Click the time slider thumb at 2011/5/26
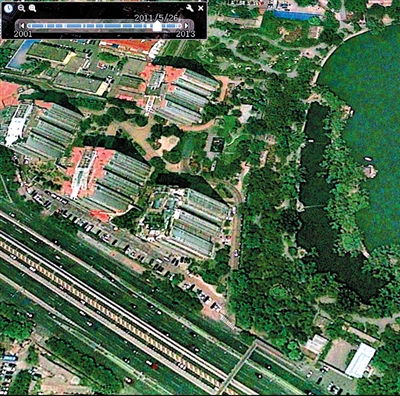 click(x=157, y=26)
